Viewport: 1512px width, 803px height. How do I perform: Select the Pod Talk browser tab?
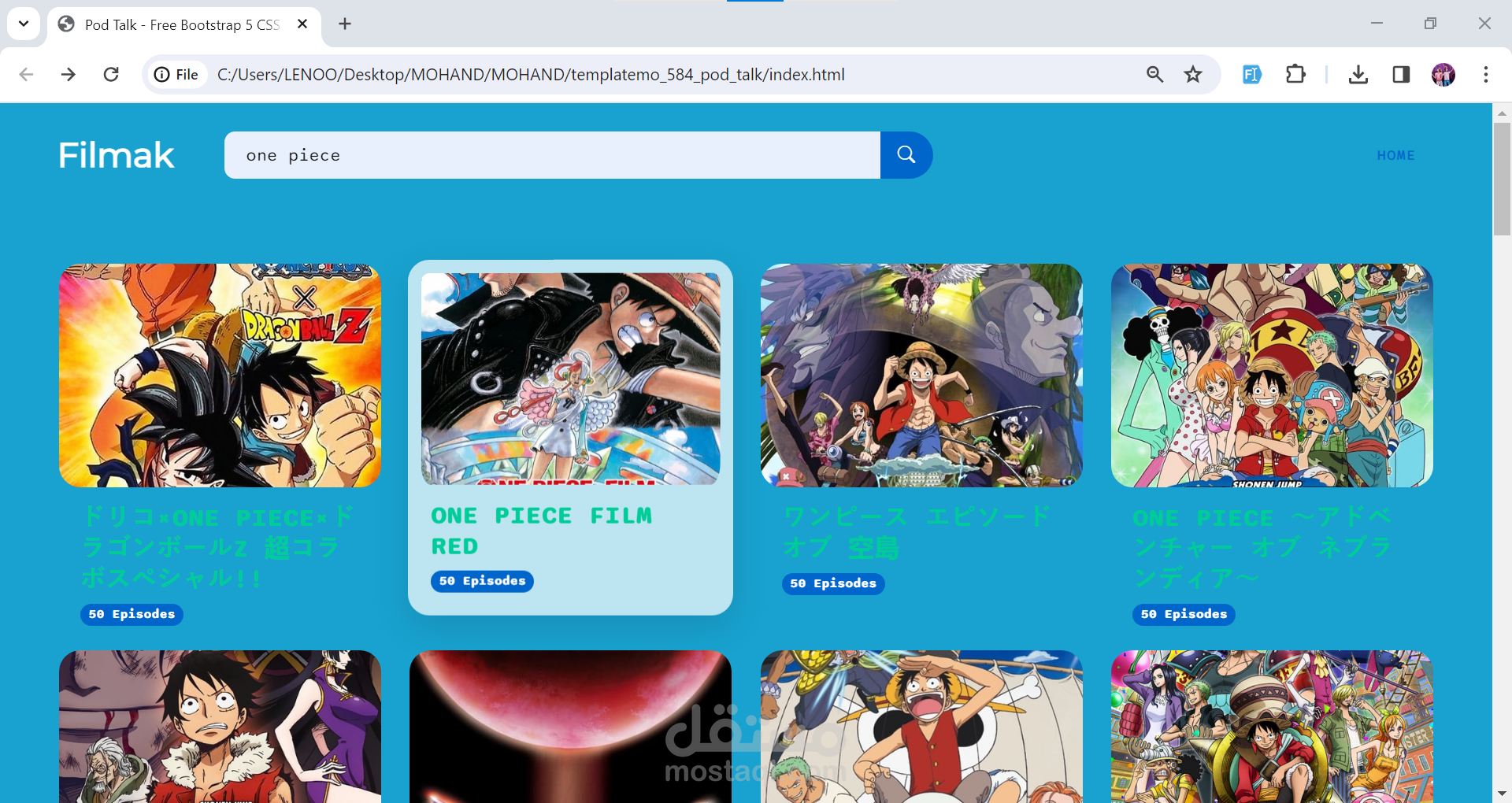tap(183, 24)
